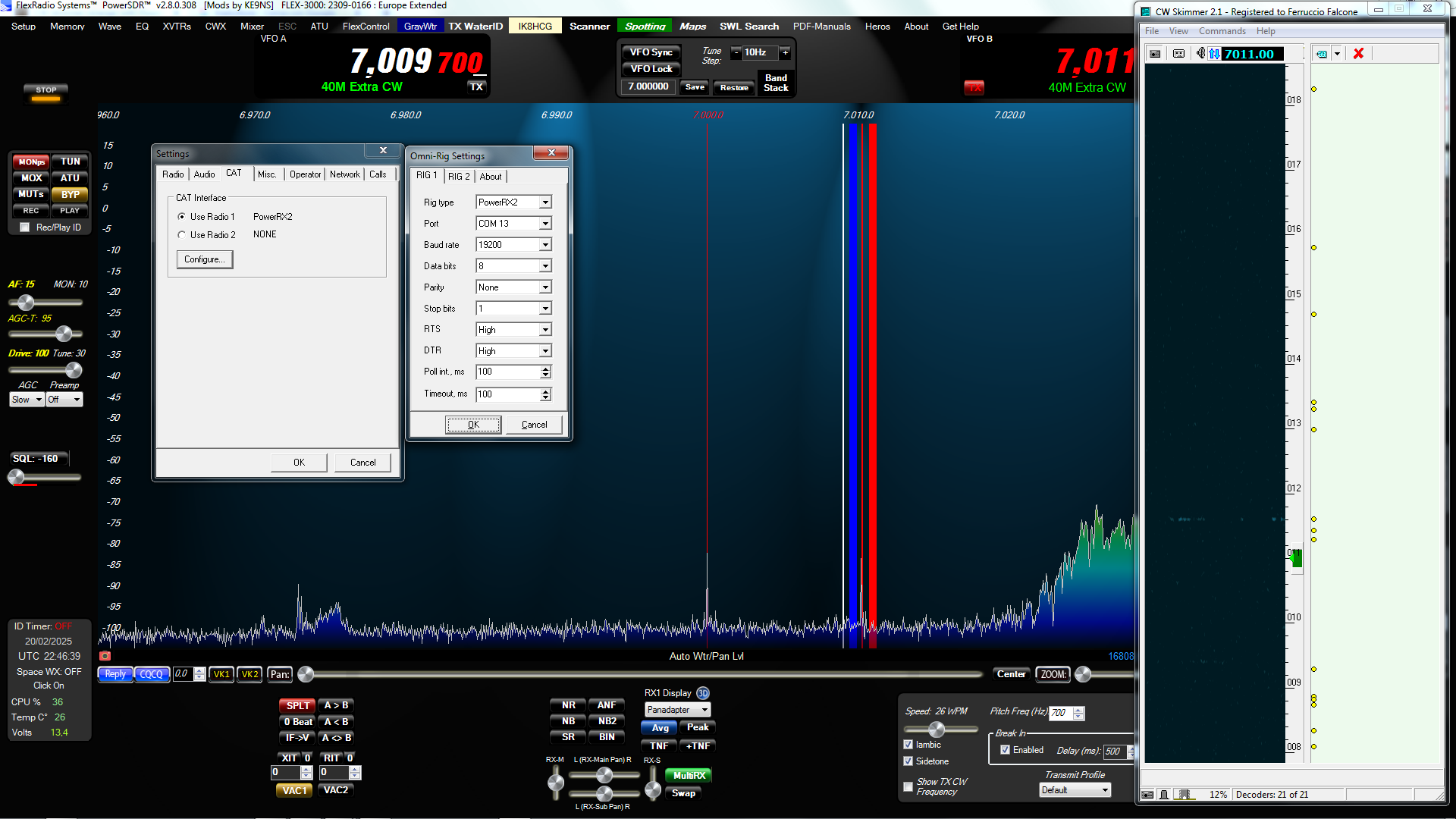Click the 3D round button next to RX1 Display

703,693
